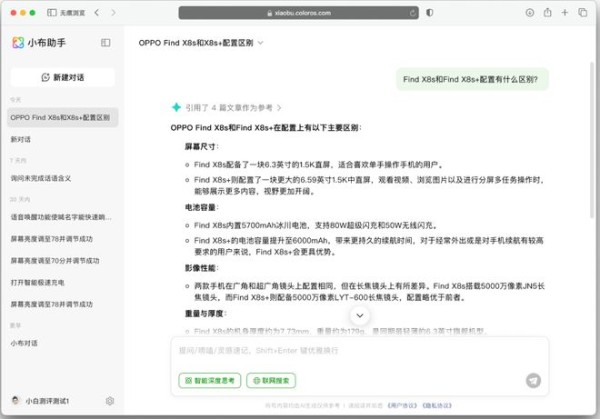Click the chat scrollbar on the right edge
The image size is (600, 419).
pos(592,140)
